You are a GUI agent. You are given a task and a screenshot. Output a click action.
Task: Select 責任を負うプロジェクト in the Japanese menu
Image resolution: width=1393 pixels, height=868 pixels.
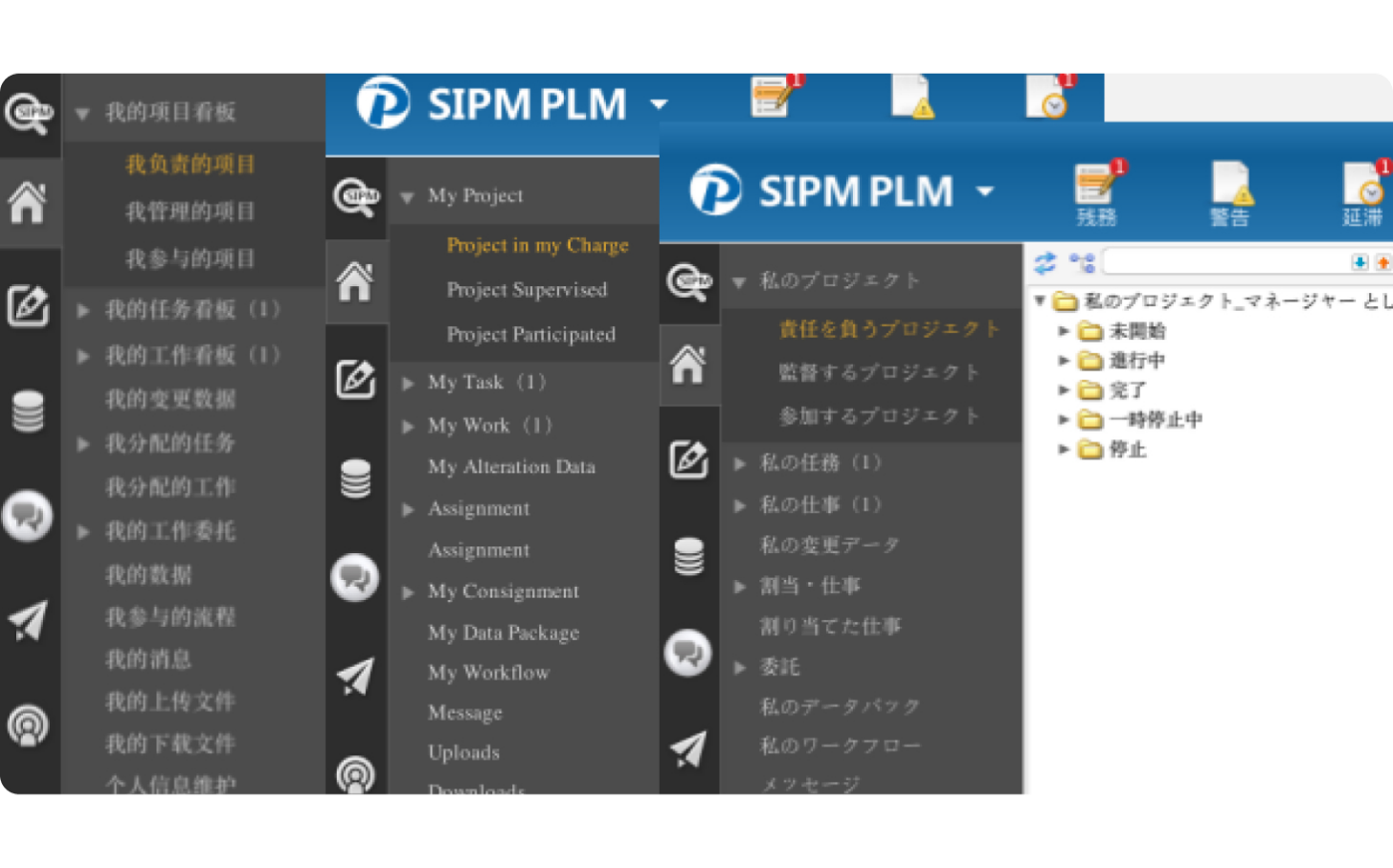pyautogui.click(x=890, y=328)
